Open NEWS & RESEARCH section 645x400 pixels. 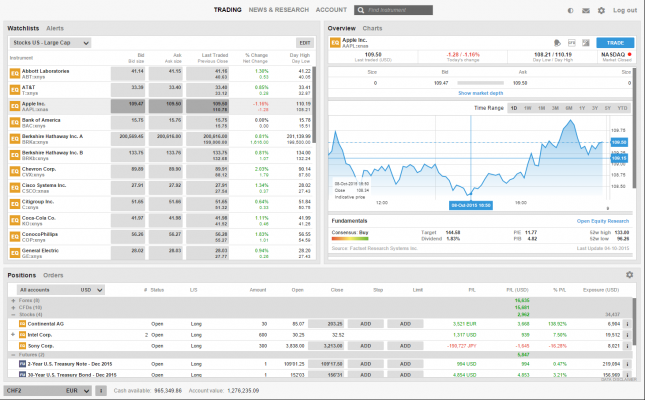[278, 10]
